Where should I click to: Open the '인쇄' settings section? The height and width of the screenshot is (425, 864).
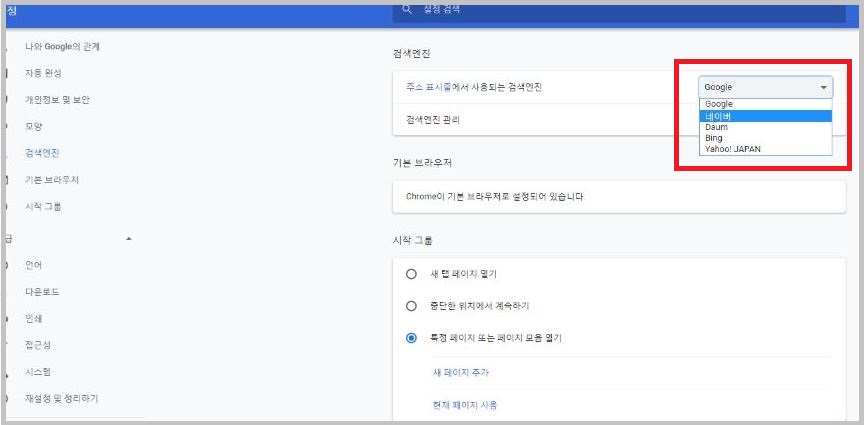34,319
